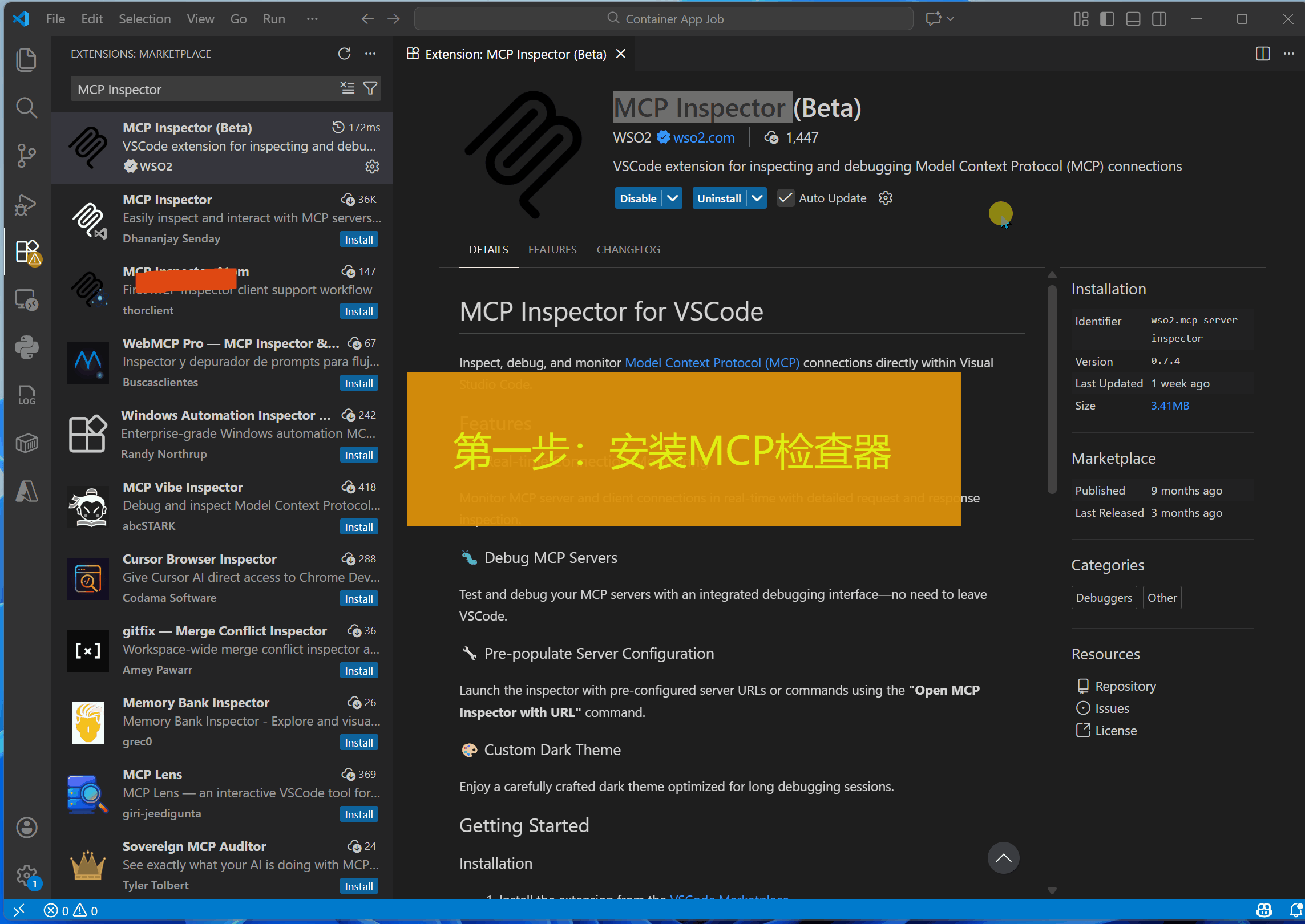Image resolution: width=1305 pixels, height=924 pixels.
Task: Split the editor to the right
Action: [1263, 54]
